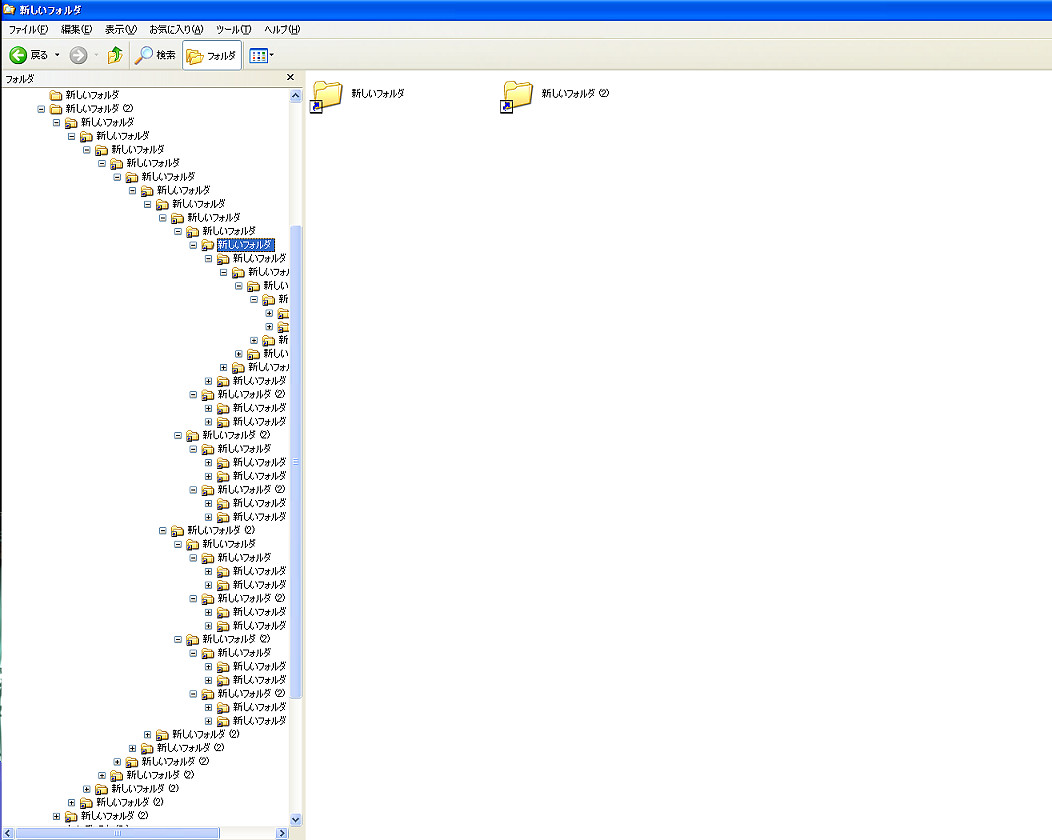
Task: Open the Views dropdown arrow
Action: tap(272, 56)
